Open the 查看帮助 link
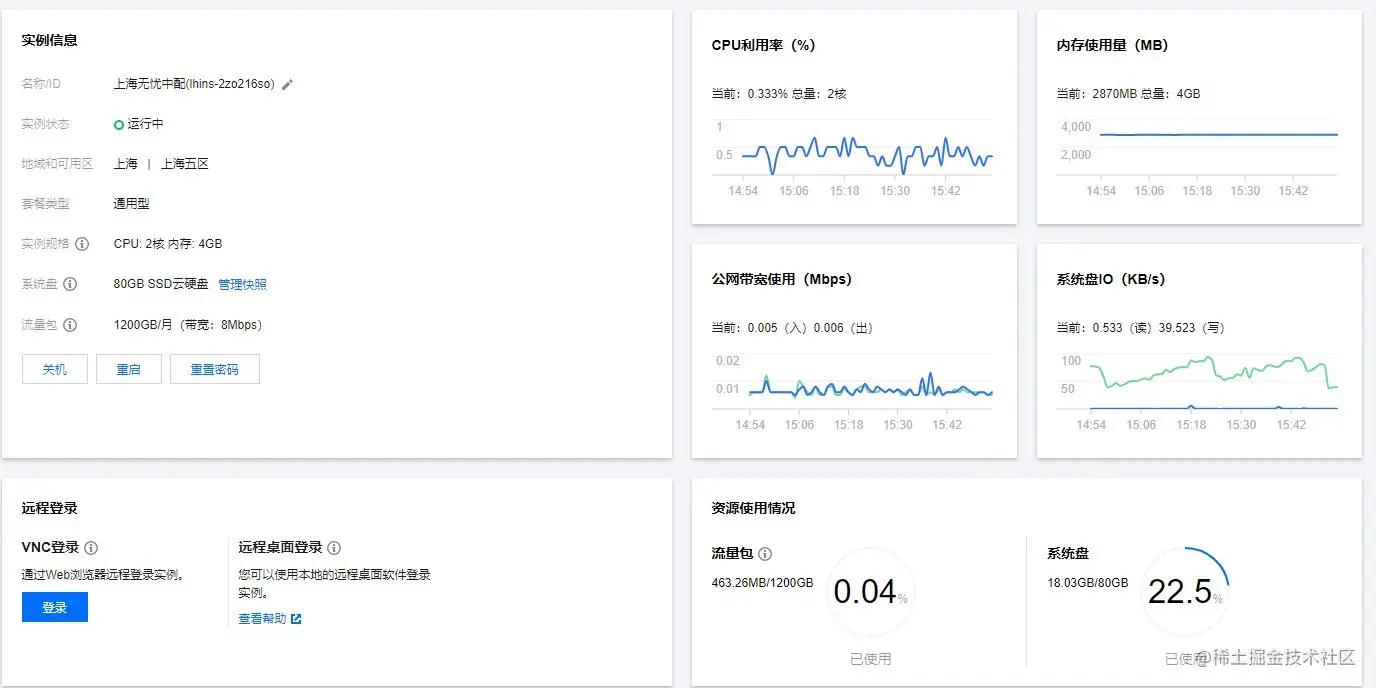 coord(262,619)
